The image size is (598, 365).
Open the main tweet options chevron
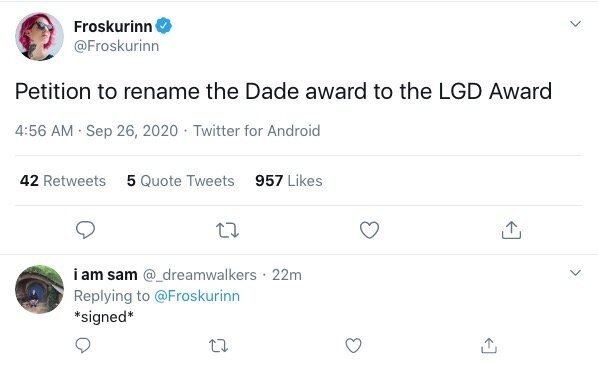click(575, 24)
